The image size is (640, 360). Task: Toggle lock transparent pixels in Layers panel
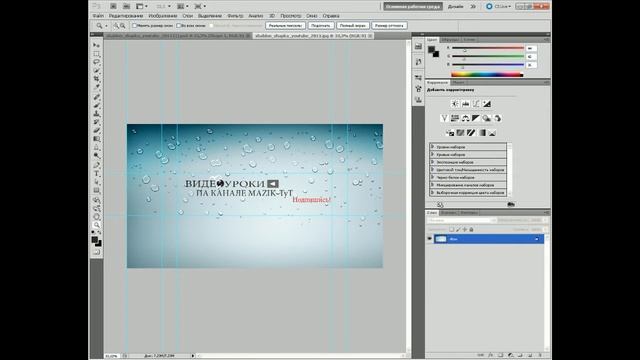[x=451, y=229]
